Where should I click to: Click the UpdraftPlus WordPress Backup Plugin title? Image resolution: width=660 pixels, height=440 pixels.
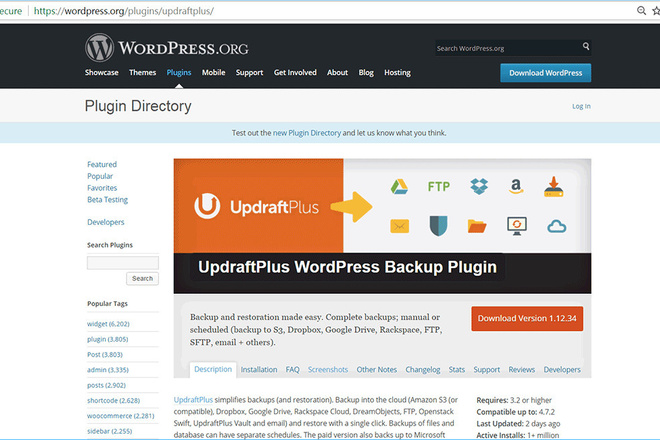(347, 267)
